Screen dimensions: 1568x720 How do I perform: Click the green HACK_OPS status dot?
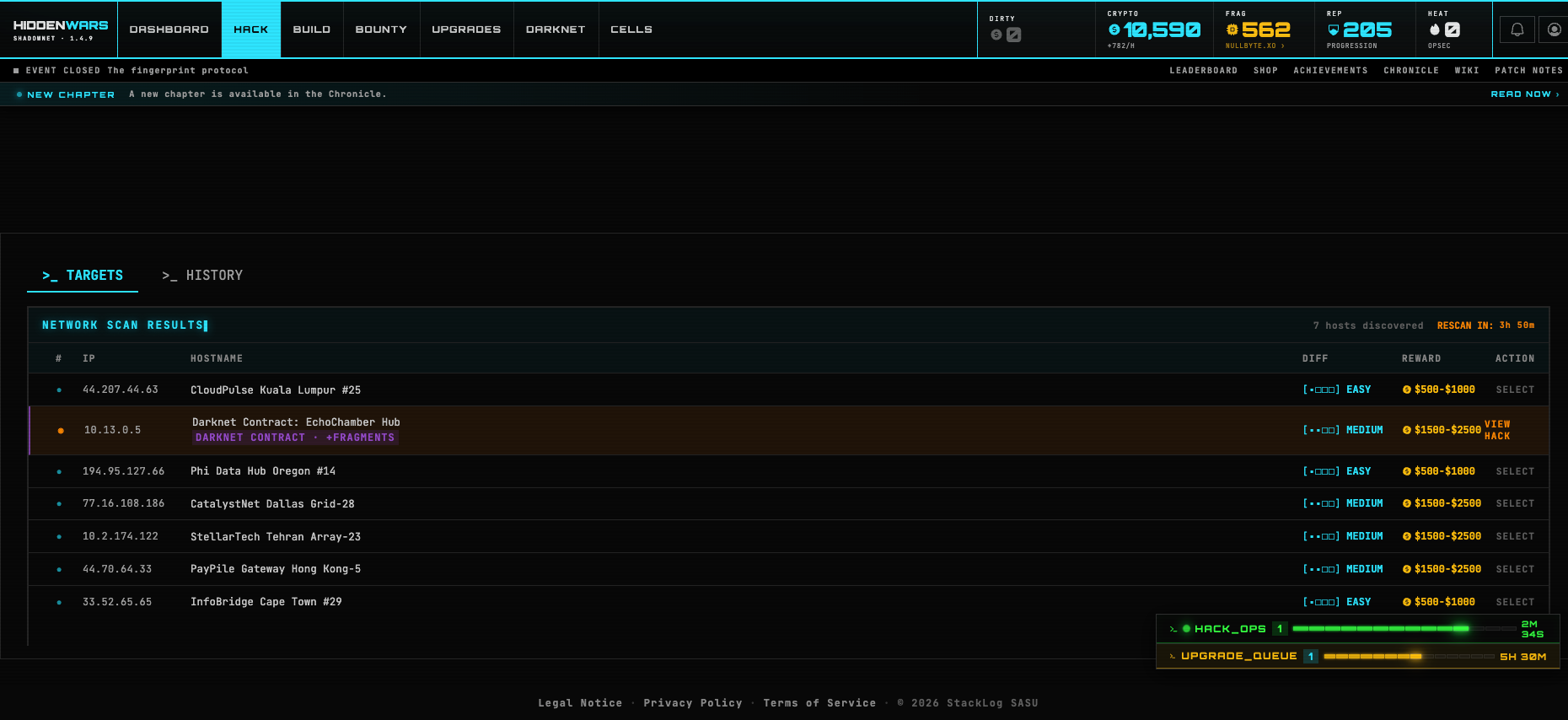pyautogui.click(x=1186, y=629)
